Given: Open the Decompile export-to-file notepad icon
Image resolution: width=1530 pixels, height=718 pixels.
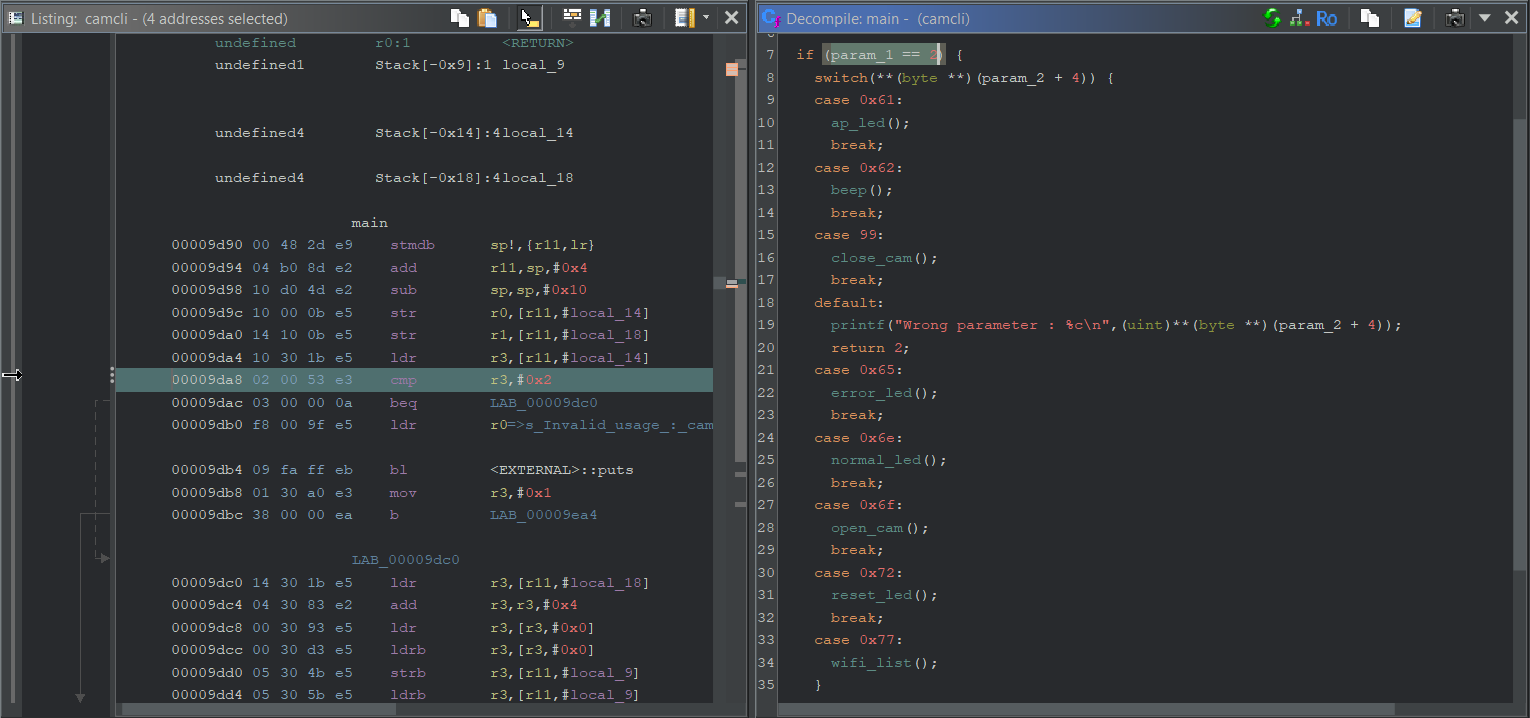Looking at the screenshot, I should coord(1412,18).
